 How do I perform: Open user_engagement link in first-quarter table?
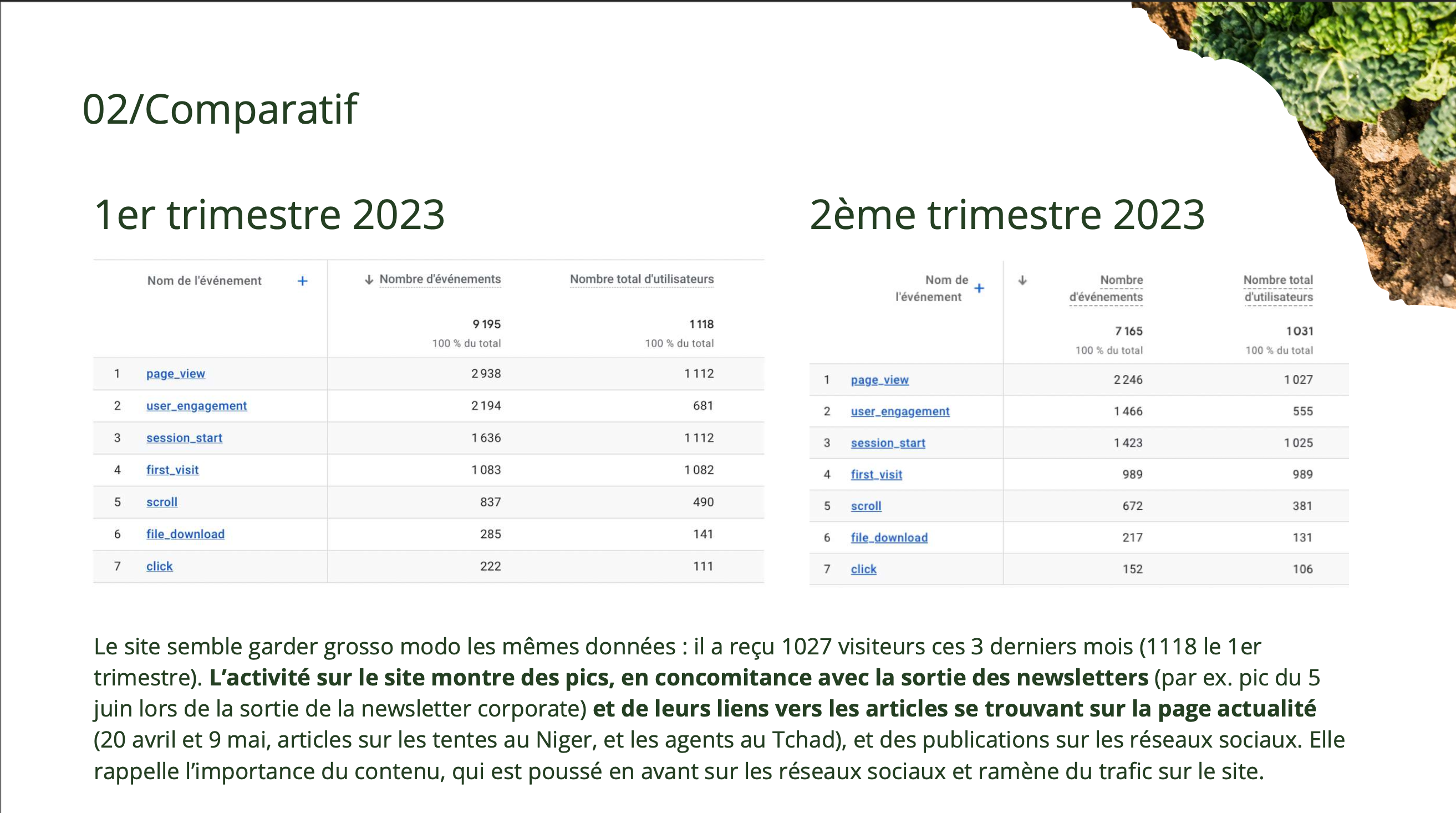tap(196, 406)
